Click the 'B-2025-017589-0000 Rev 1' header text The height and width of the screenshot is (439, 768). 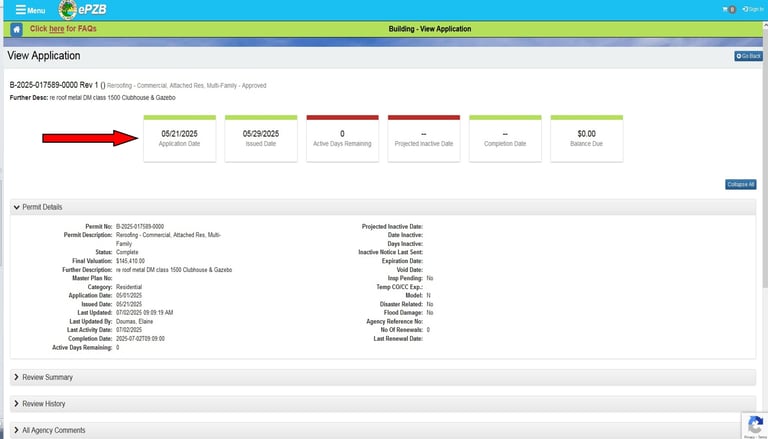click(x=53, y=85)
